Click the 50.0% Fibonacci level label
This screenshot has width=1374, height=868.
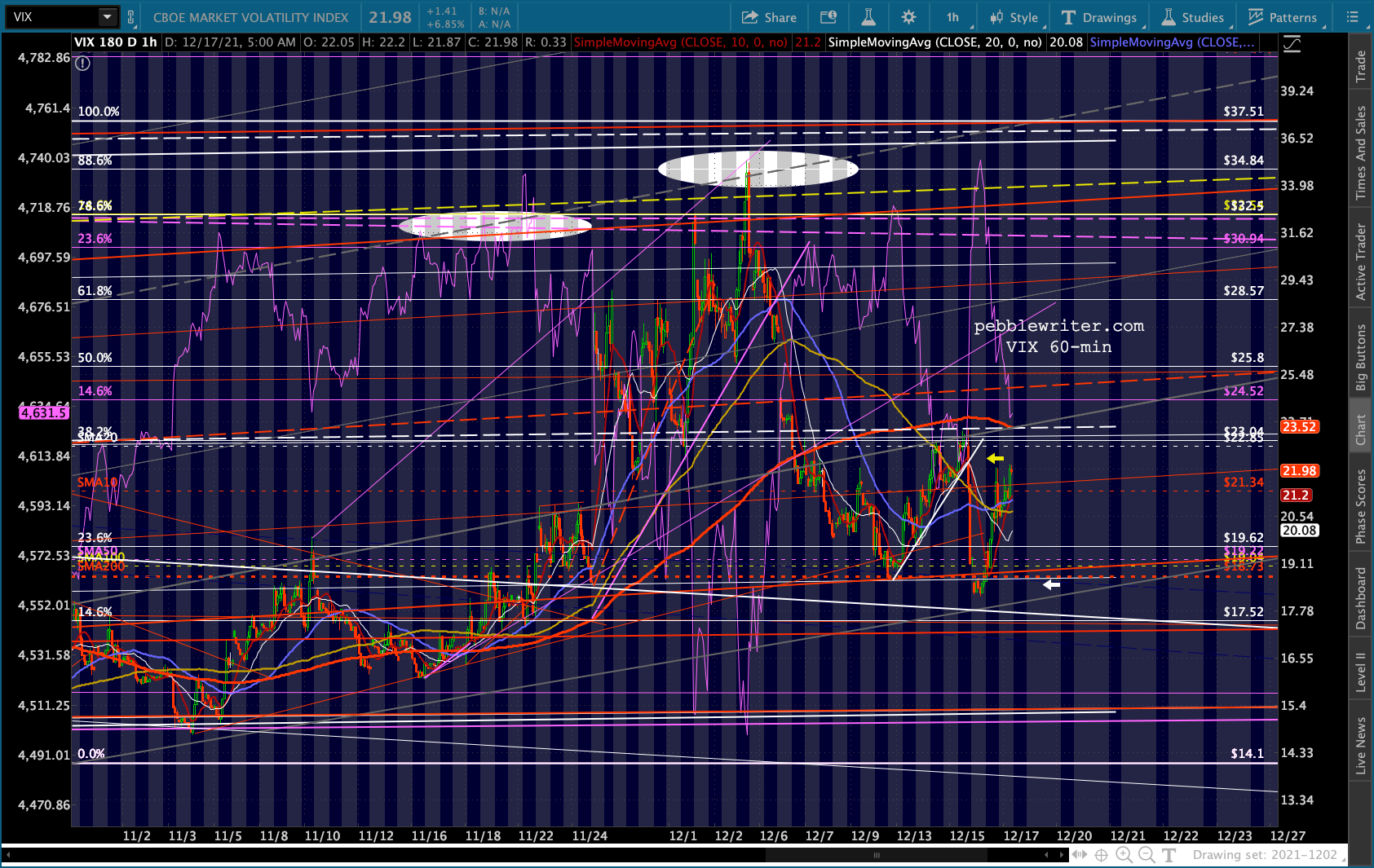tap(95, 358)
